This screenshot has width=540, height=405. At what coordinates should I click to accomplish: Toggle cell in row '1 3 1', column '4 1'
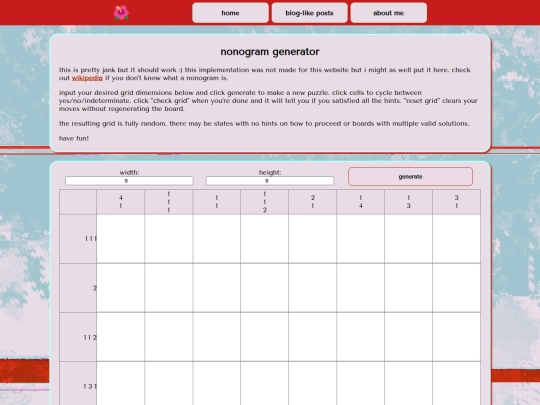(121, 383)
